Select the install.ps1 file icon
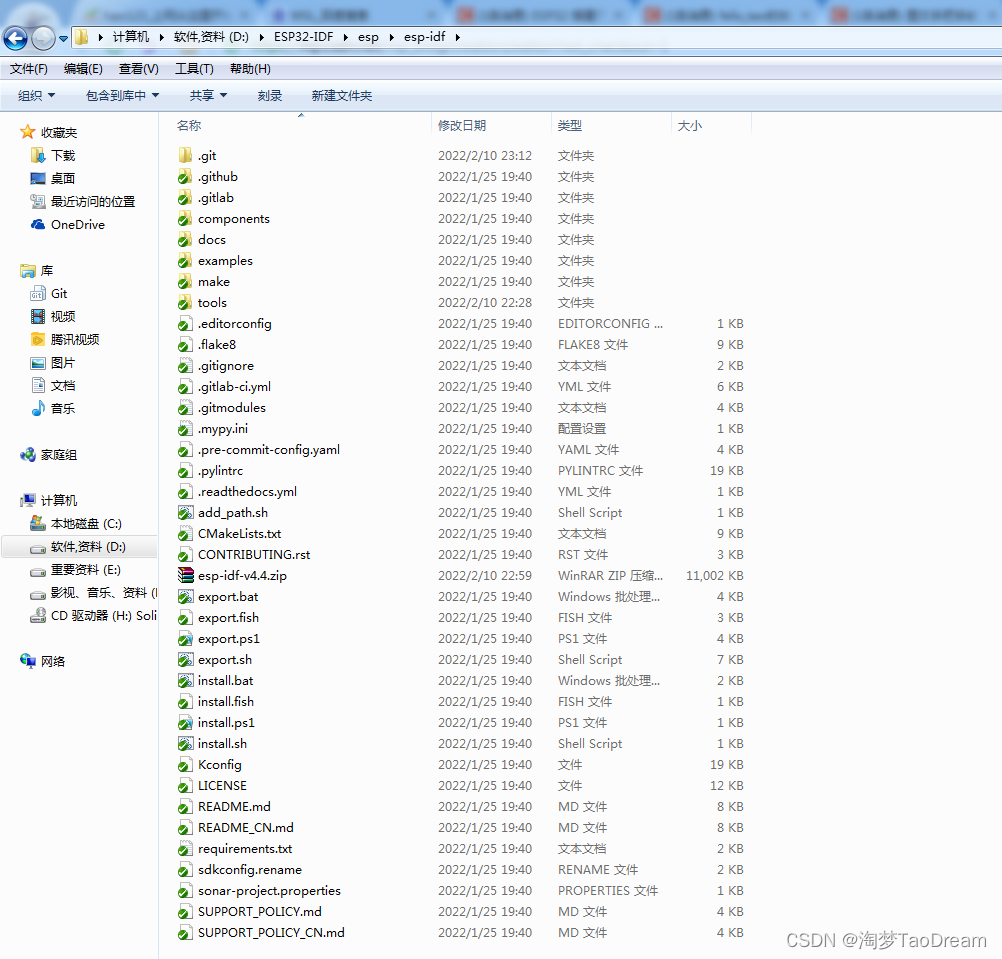This screenshot has height=959, width=1002. coord(185,723)
